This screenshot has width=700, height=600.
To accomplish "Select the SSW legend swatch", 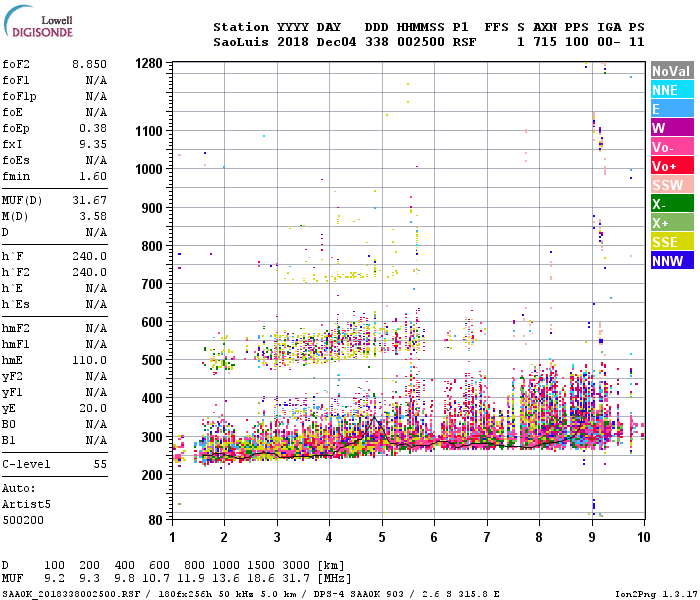I will [x=672, y=185].
